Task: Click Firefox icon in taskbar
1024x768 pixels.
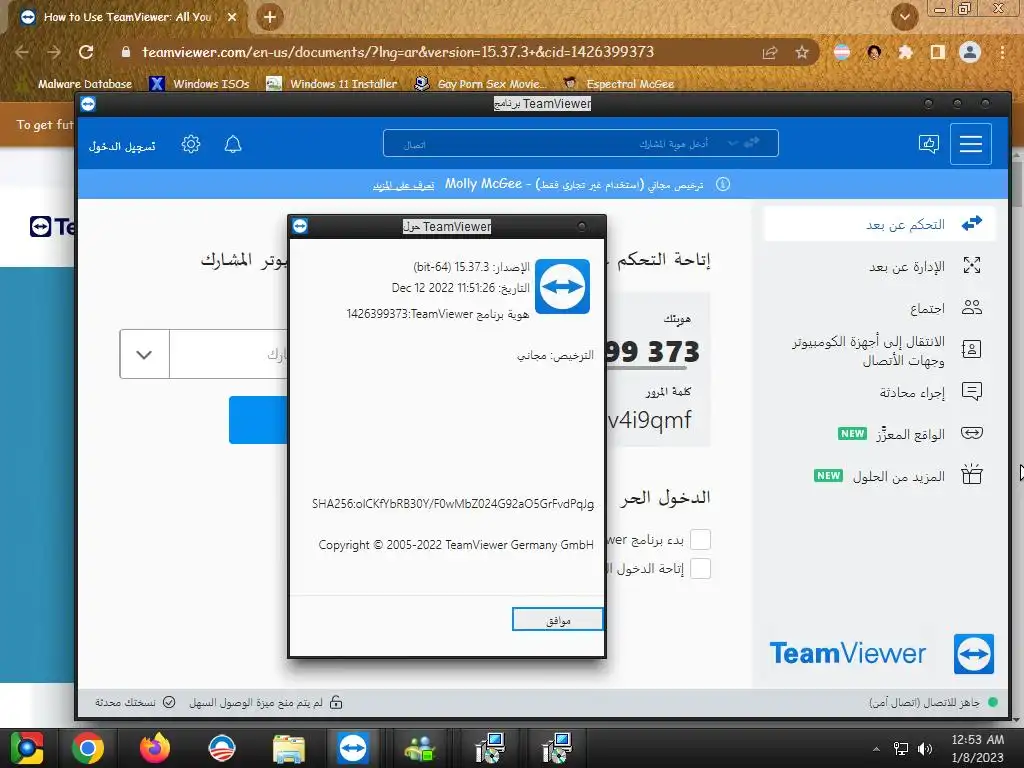Action: pyautogui.click(x=155, y=748)
